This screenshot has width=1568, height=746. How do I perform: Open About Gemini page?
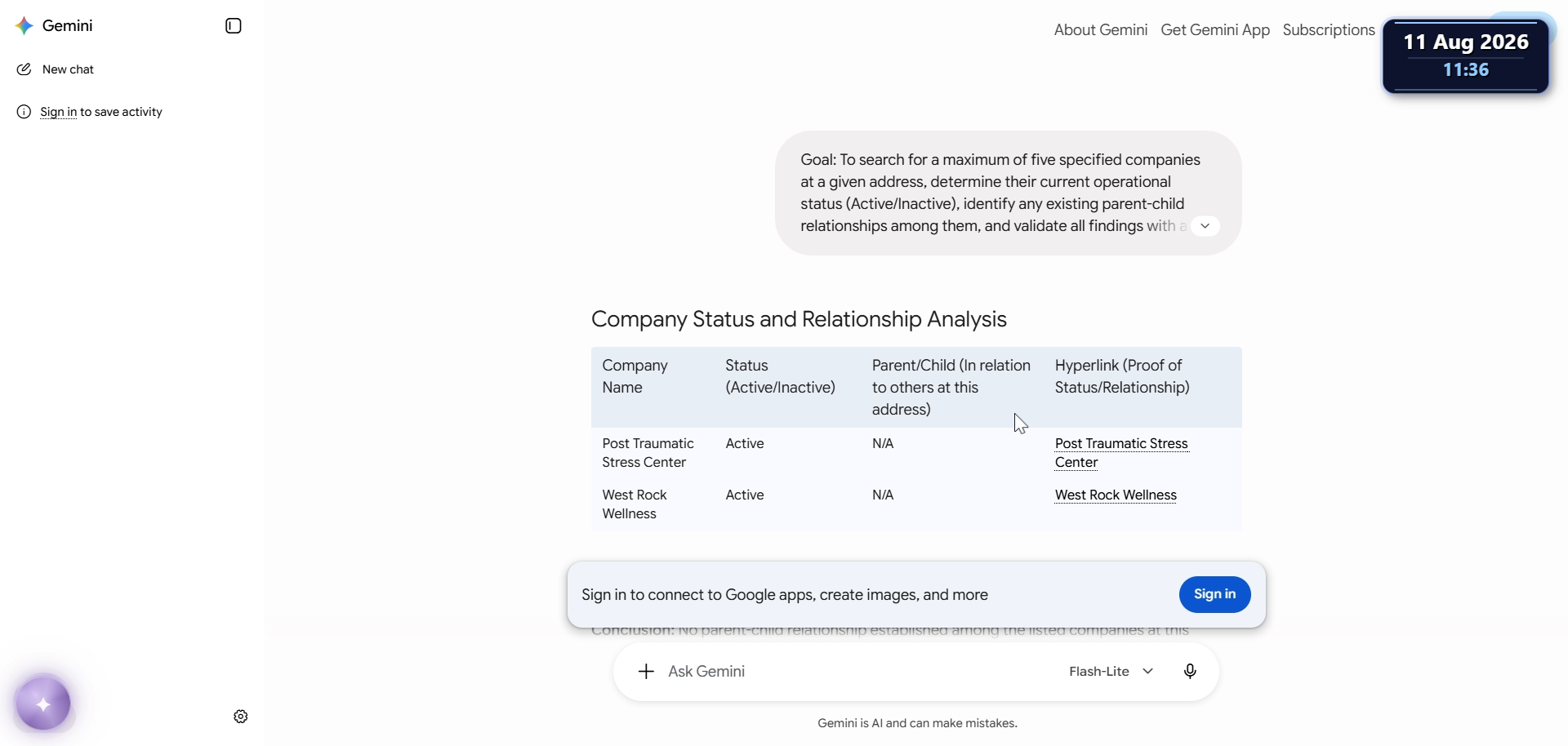1101,30
